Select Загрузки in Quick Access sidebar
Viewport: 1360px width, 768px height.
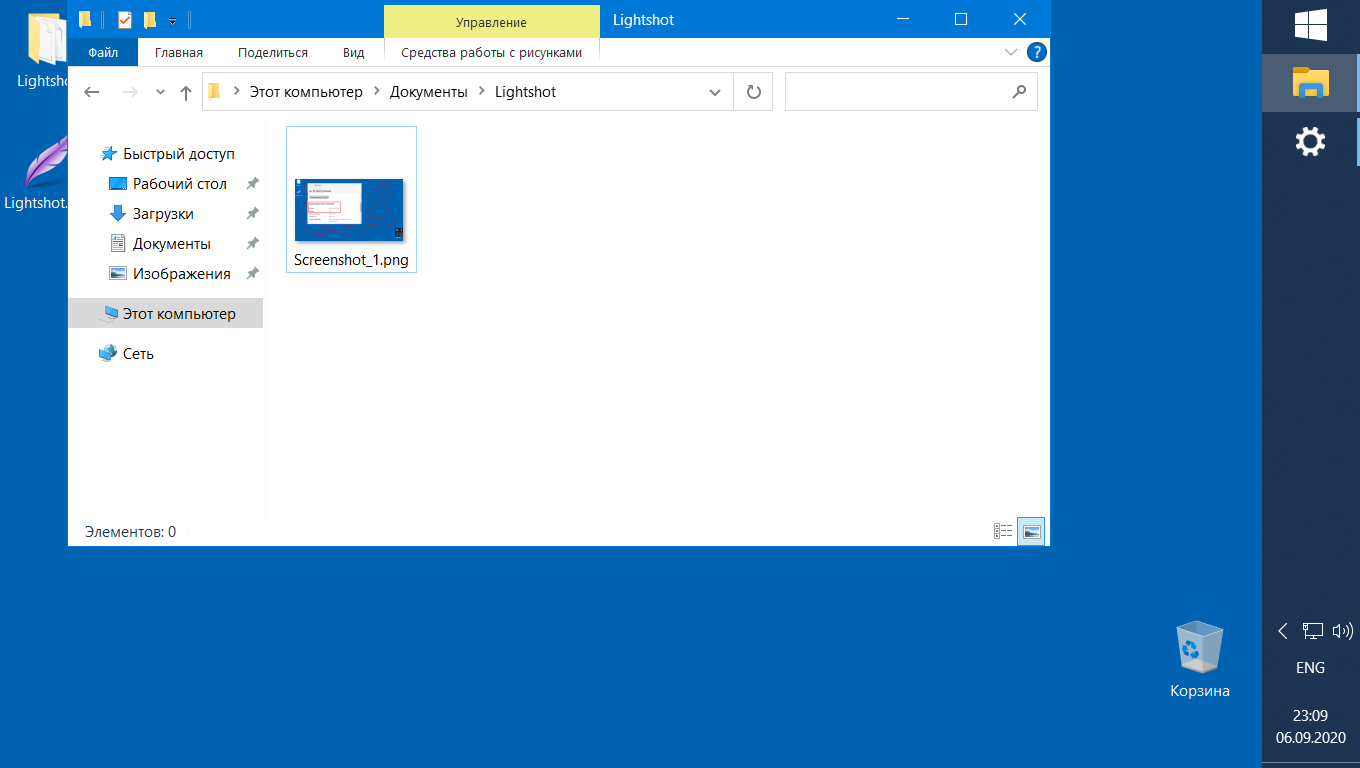point(163,214)
